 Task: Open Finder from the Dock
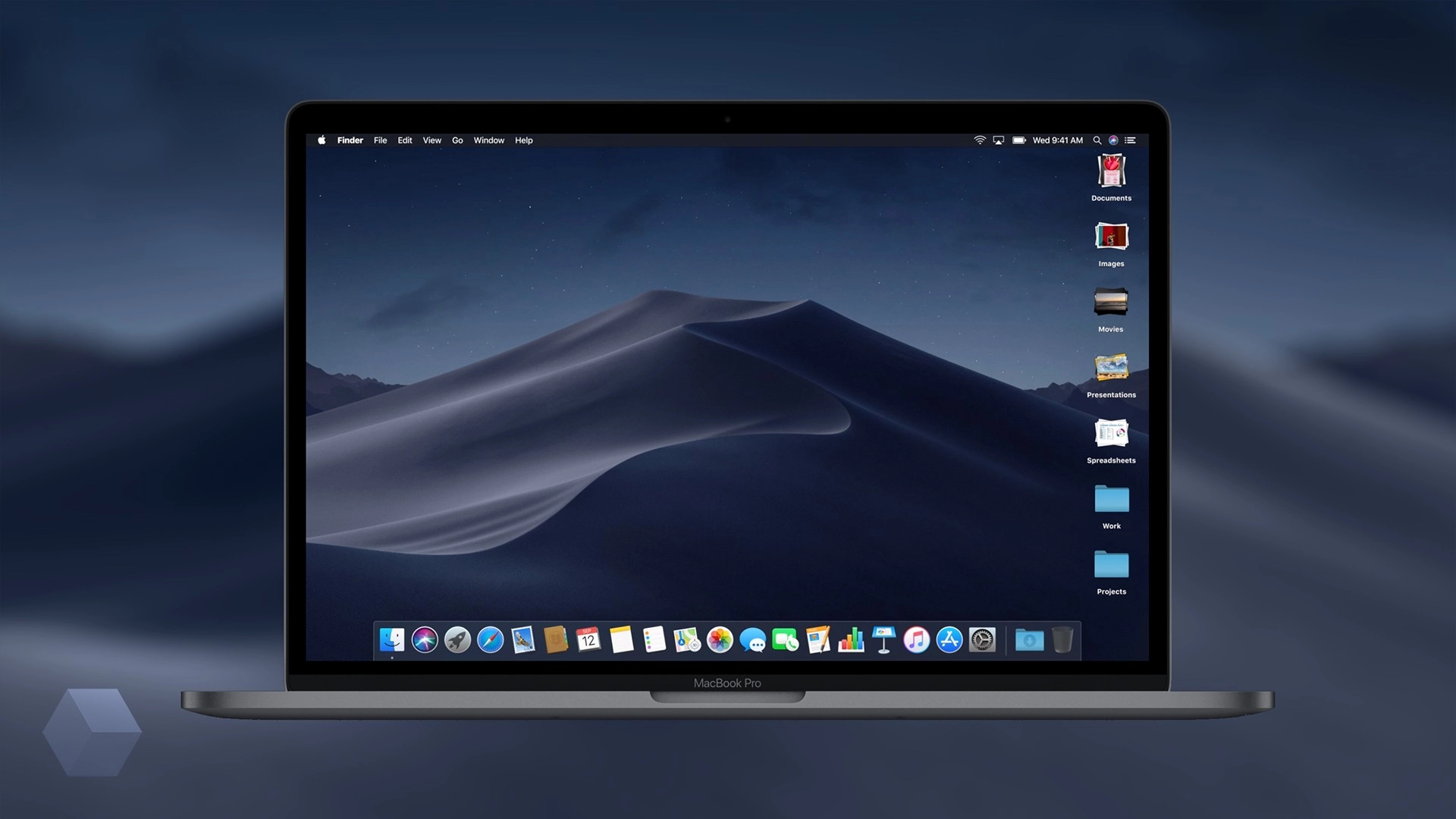[392, 640]
